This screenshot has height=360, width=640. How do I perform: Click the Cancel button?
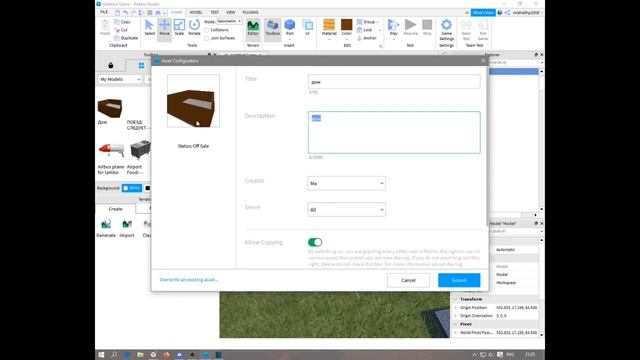point(408,280)
